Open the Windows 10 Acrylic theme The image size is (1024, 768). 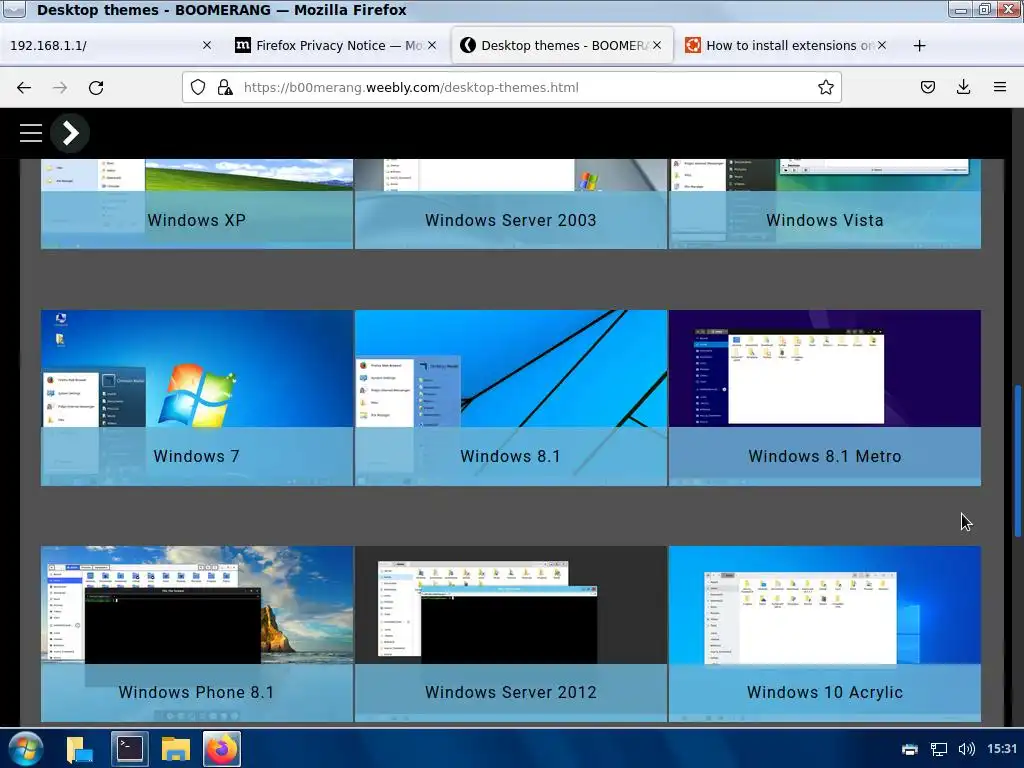[825, 634]
